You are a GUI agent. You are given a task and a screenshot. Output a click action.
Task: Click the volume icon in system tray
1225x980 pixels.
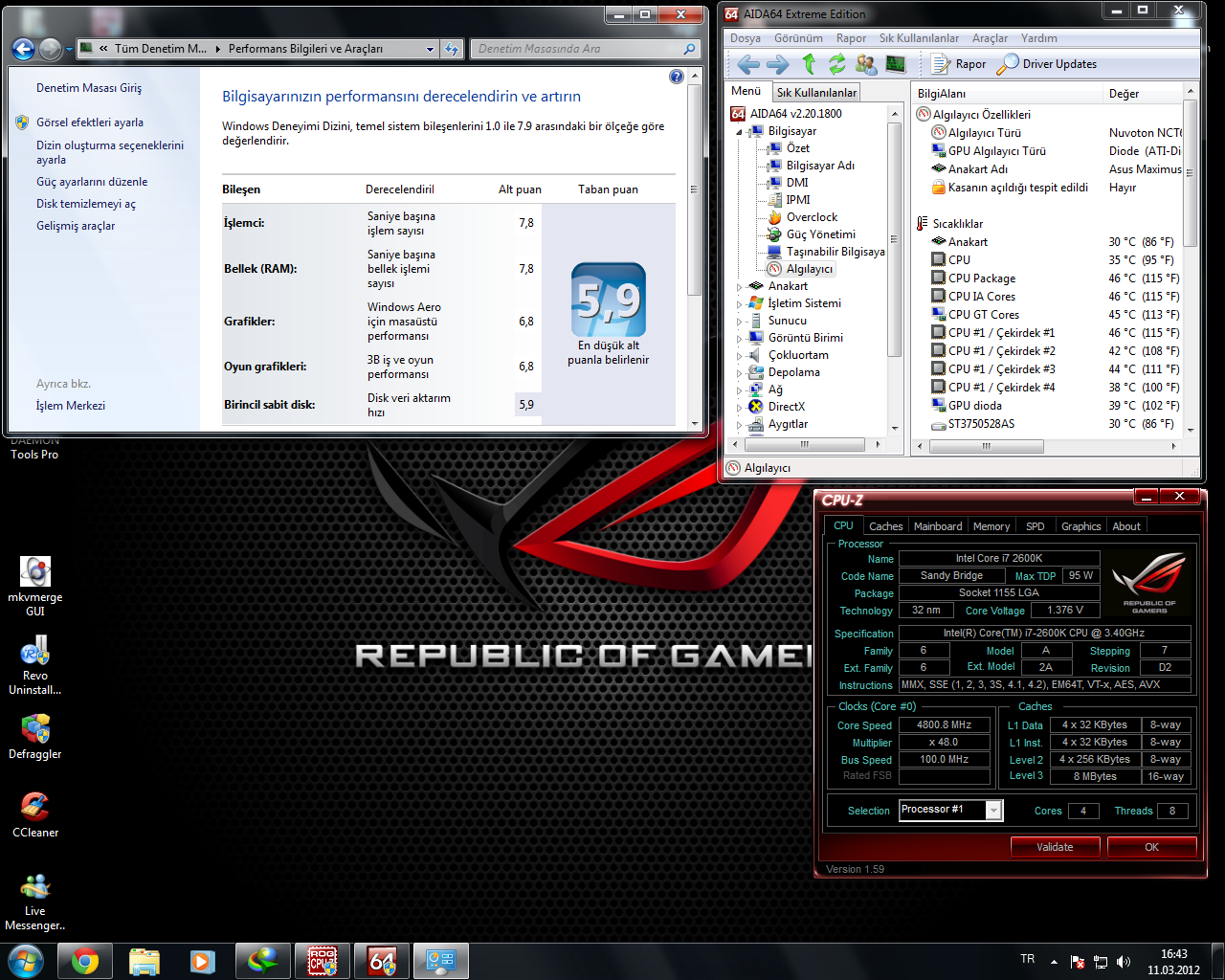pyautogui.click(x=1124, y=961)
